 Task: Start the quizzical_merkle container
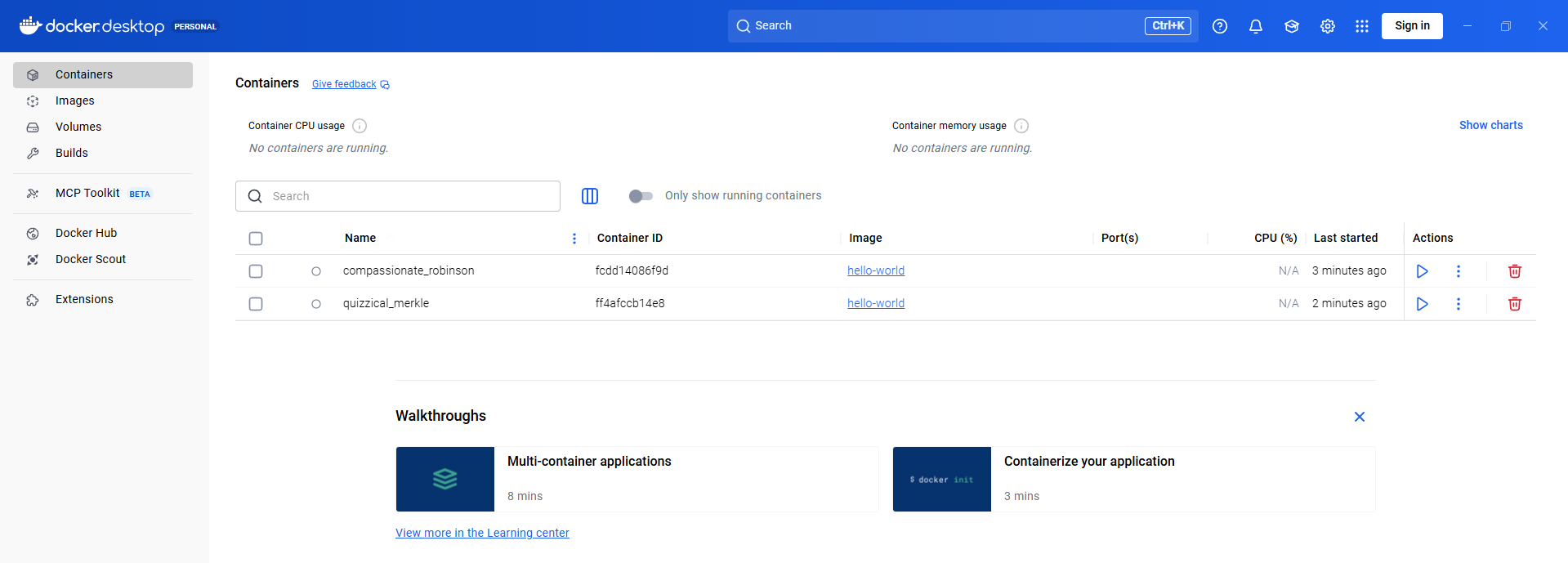click(1423, 304)
